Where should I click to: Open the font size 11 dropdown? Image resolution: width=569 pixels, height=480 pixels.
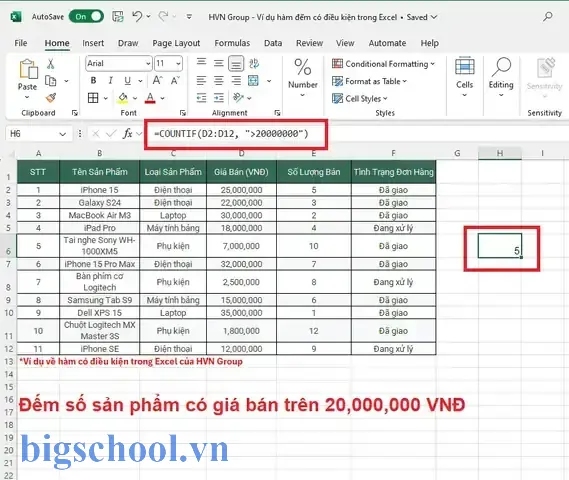(x=178, y=63)
